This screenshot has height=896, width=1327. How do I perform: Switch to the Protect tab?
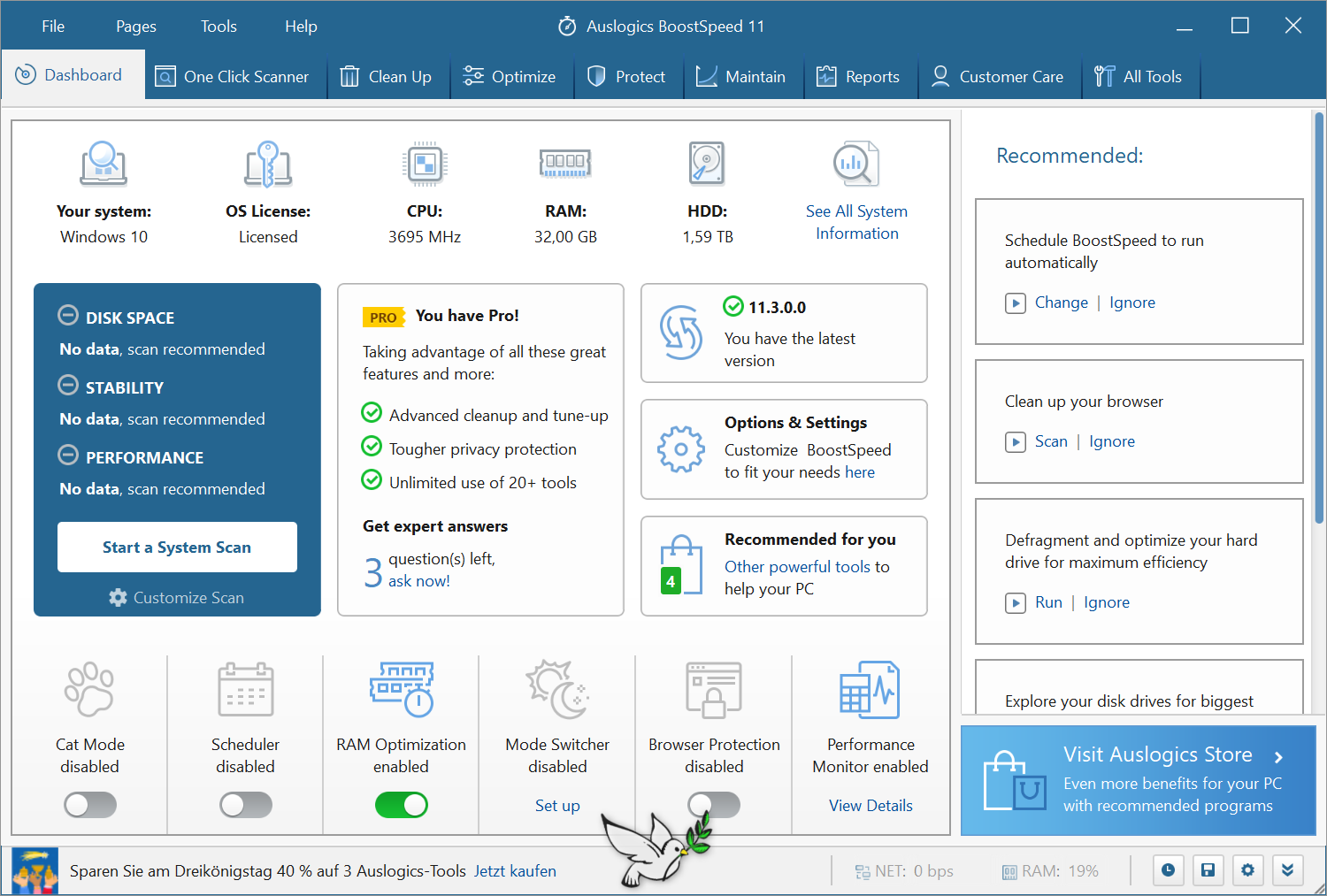point(627,77)
